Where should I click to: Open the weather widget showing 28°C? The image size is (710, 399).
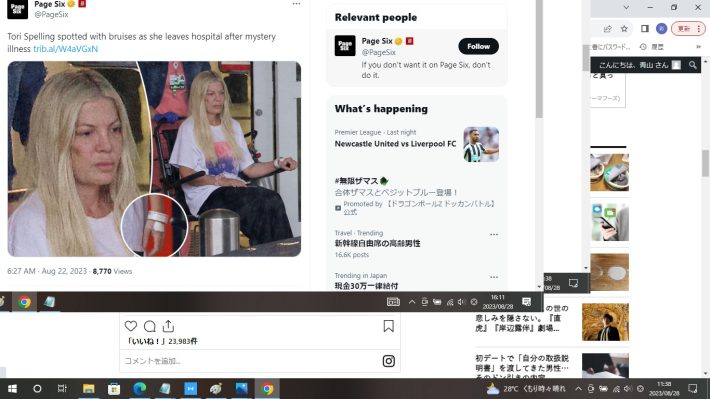coord(526,389)
